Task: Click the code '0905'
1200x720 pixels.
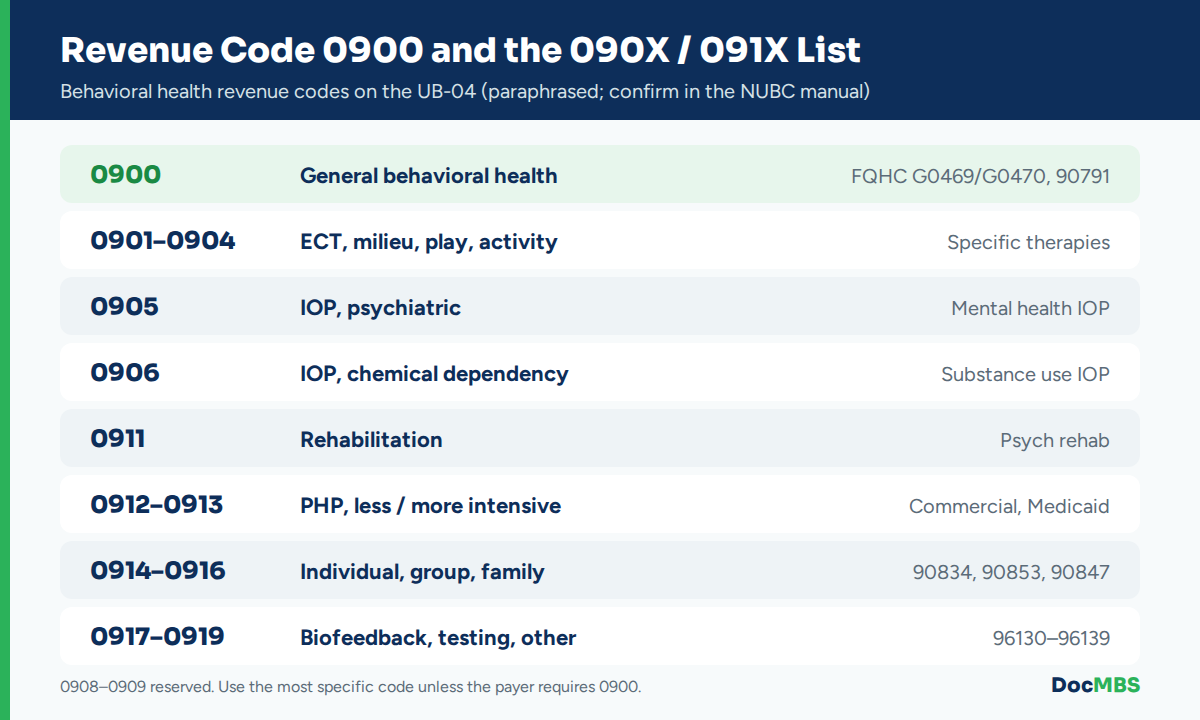Action: click(125, 307)
